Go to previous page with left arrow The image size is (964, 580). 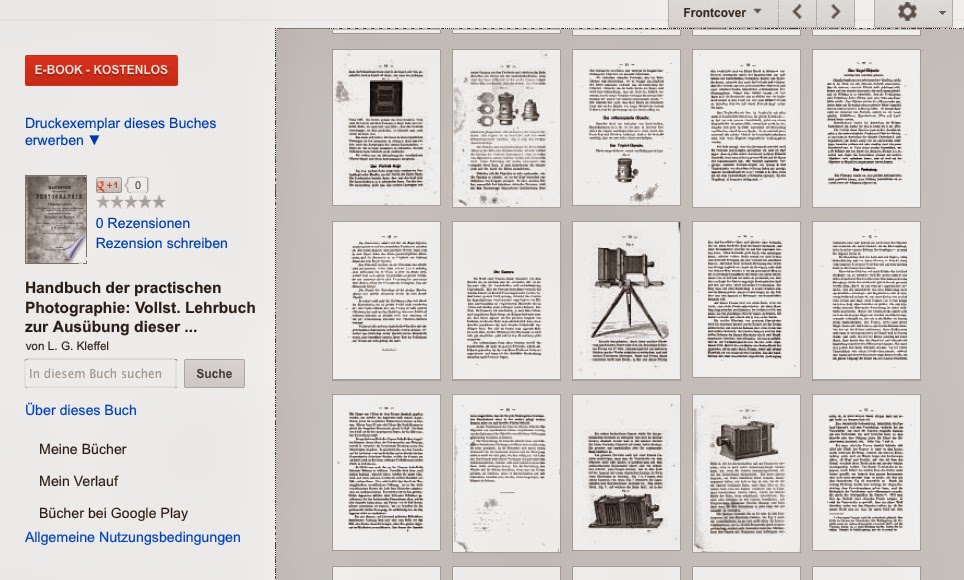pyautogui.click(x=797, y=12)
